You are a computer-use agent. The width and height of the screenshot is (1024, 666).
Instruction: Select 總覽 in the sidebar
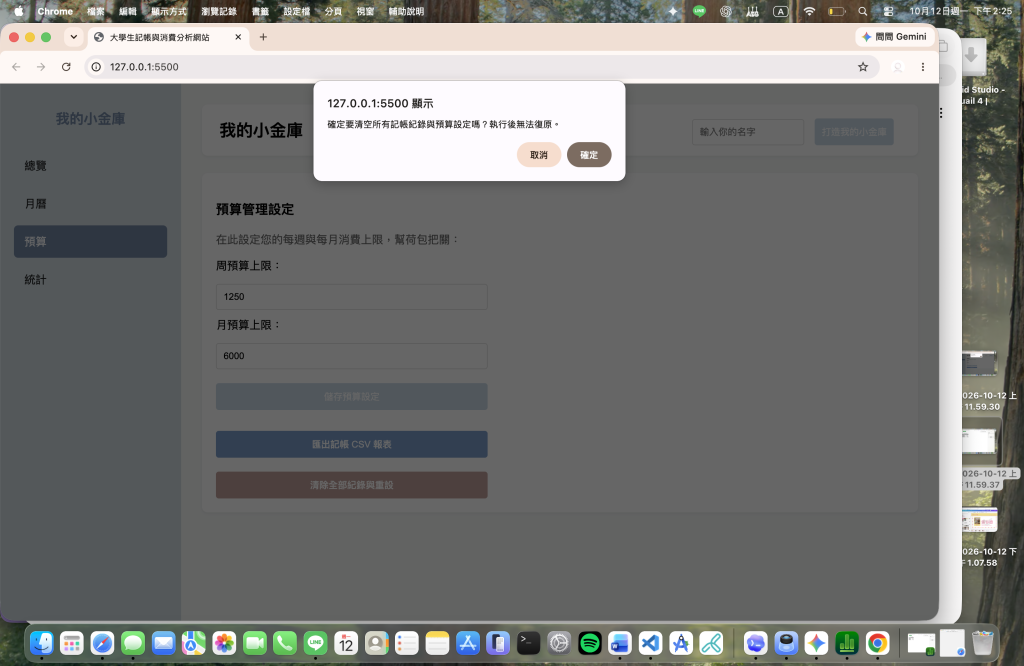point(90,166)
